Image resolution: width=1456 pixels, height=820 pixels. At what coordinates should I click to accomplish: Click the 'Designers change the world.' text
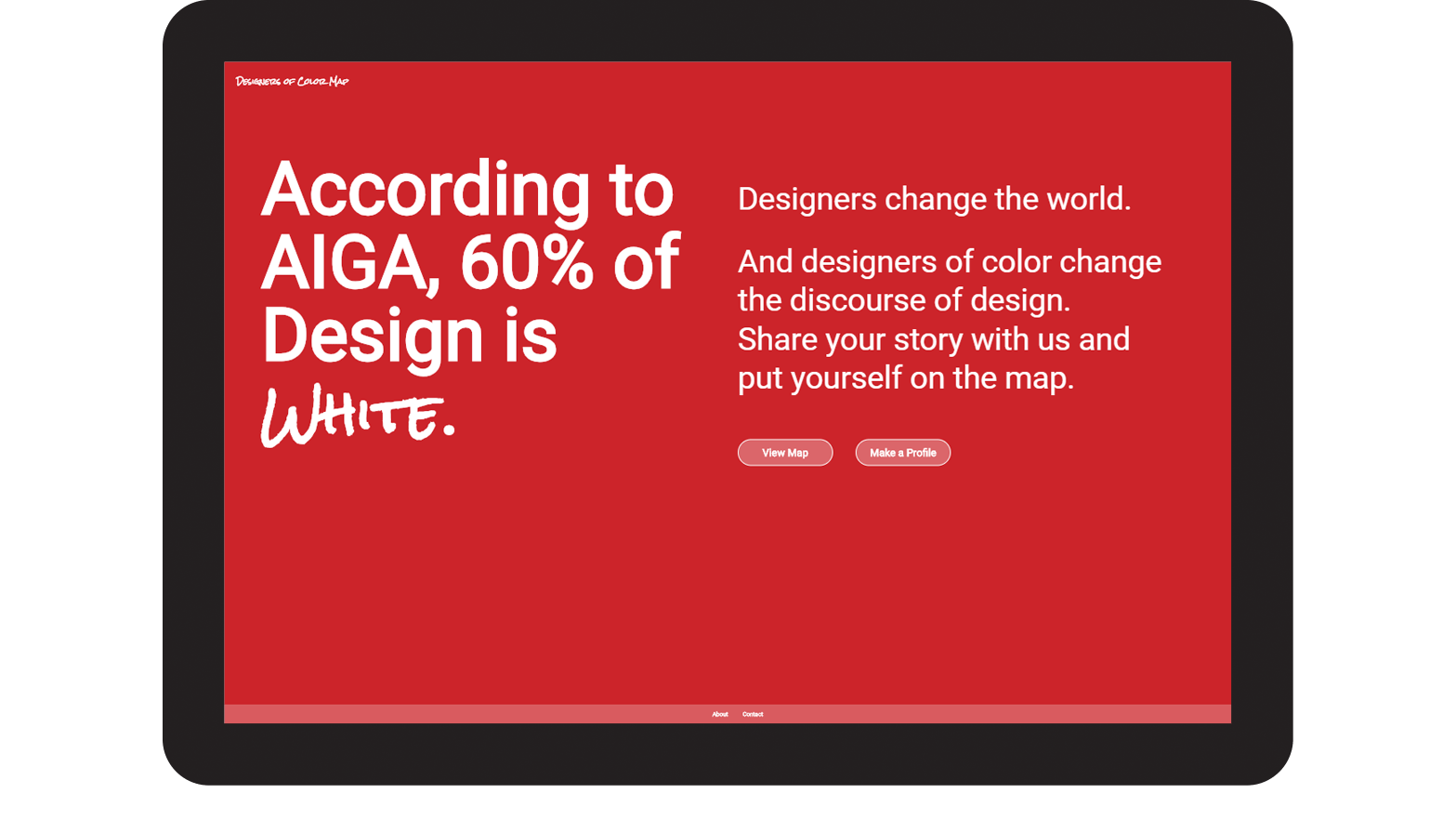934,199
